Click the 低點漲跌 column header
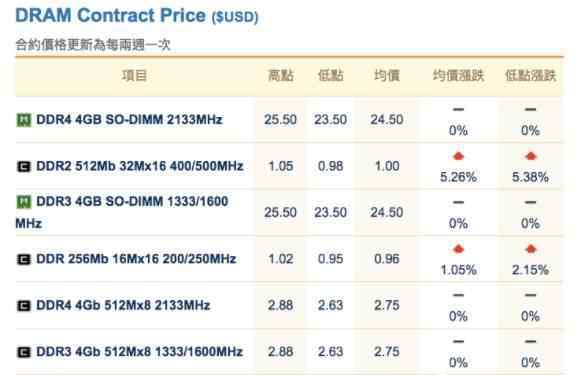This screenshot has width=580, height=375. point(530,76)
